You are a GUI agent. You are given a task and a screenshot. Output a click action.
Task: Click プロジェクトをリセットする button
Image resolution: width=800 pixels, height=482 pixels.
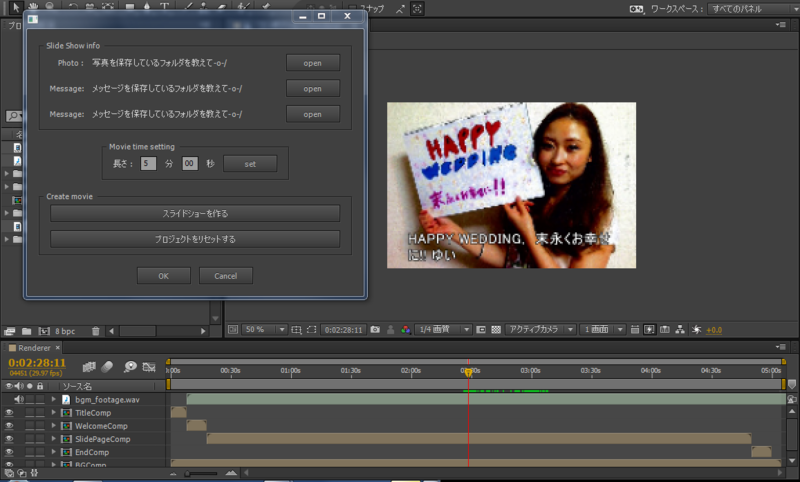pyautogui.click(x=195, y=239)
